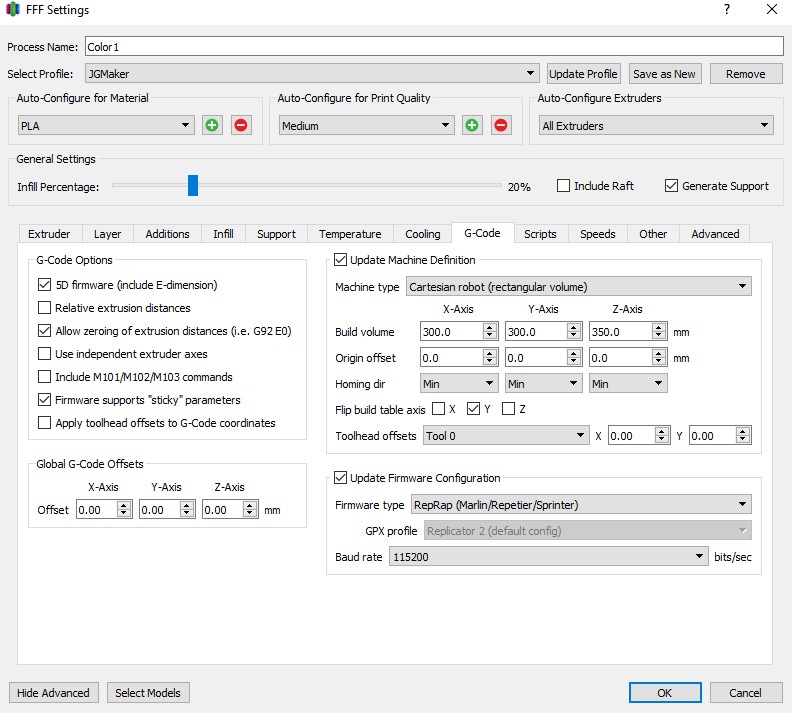Screen dimensions: 792x713
Task: Add a new print quality with green plus
Action: point(472,125)
